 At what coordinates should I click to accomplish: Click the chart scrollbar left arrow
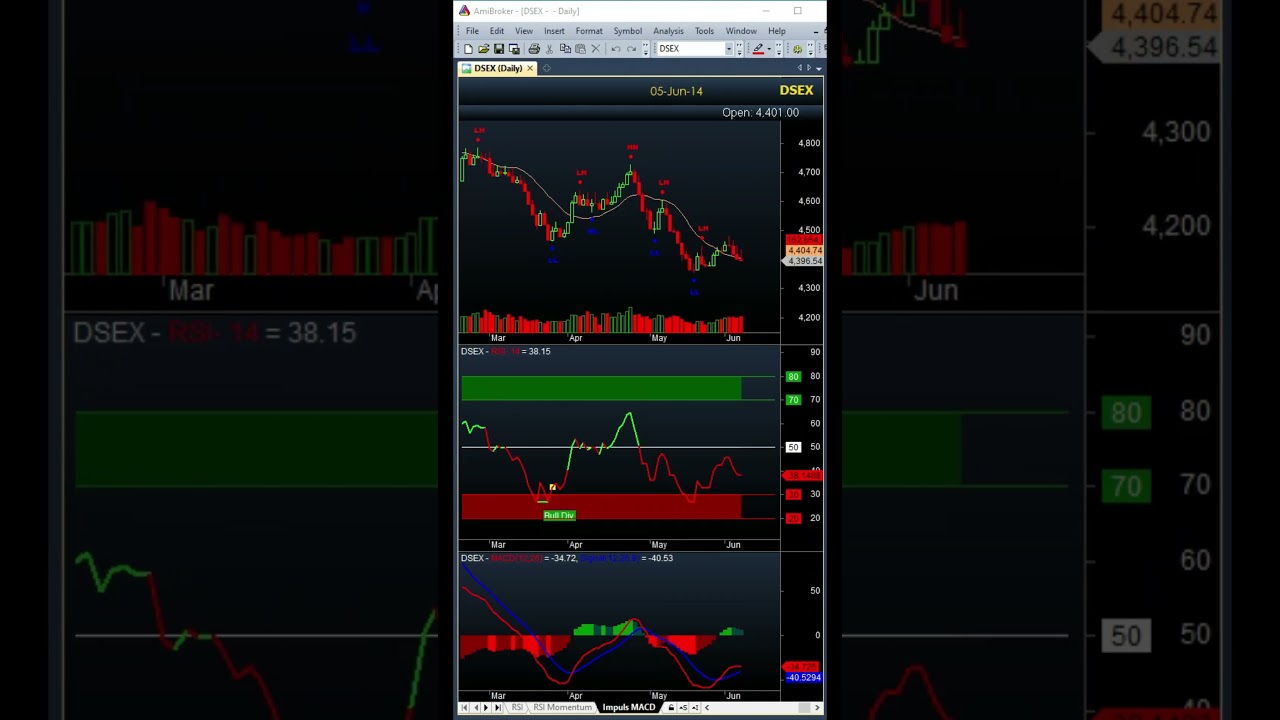[x=707, y=707]
